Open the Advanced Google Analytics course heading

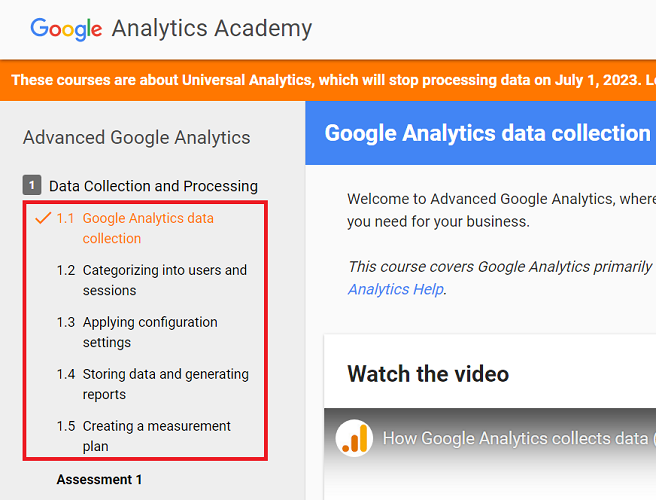point(137,138)
